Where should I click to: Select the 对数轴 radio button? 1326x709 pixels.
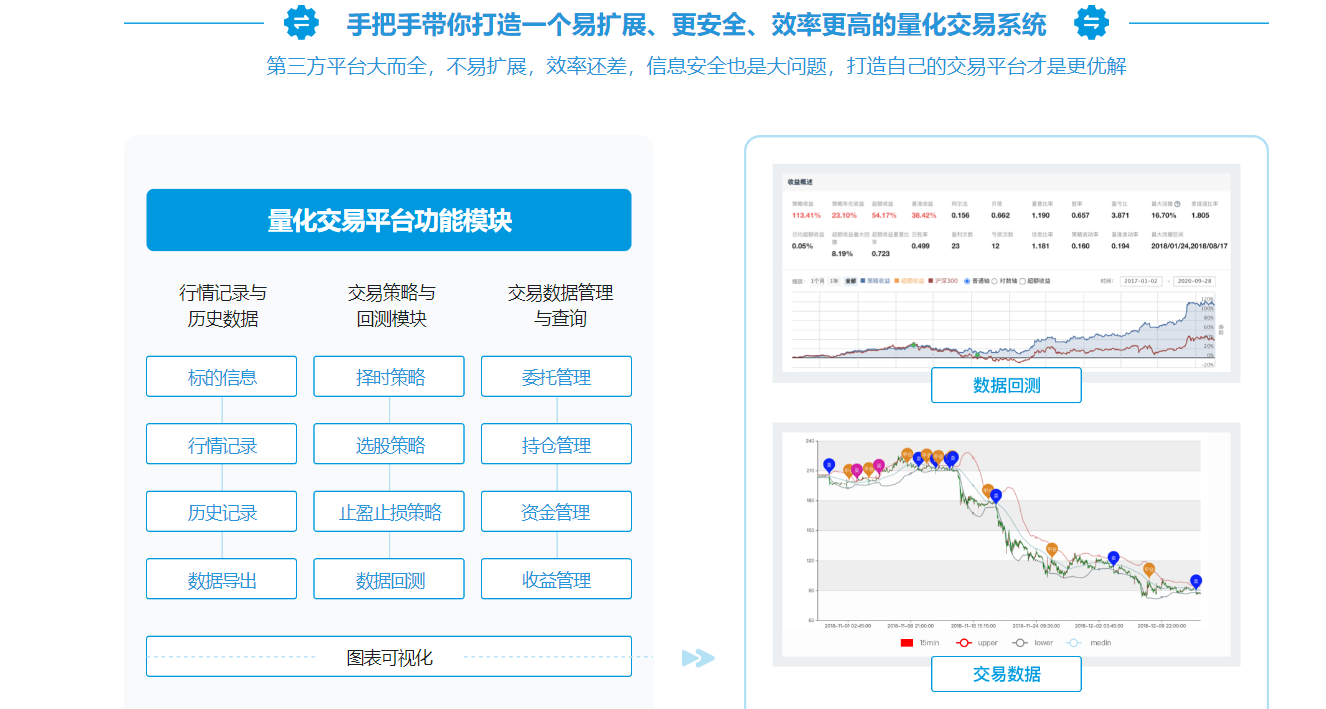994,281
